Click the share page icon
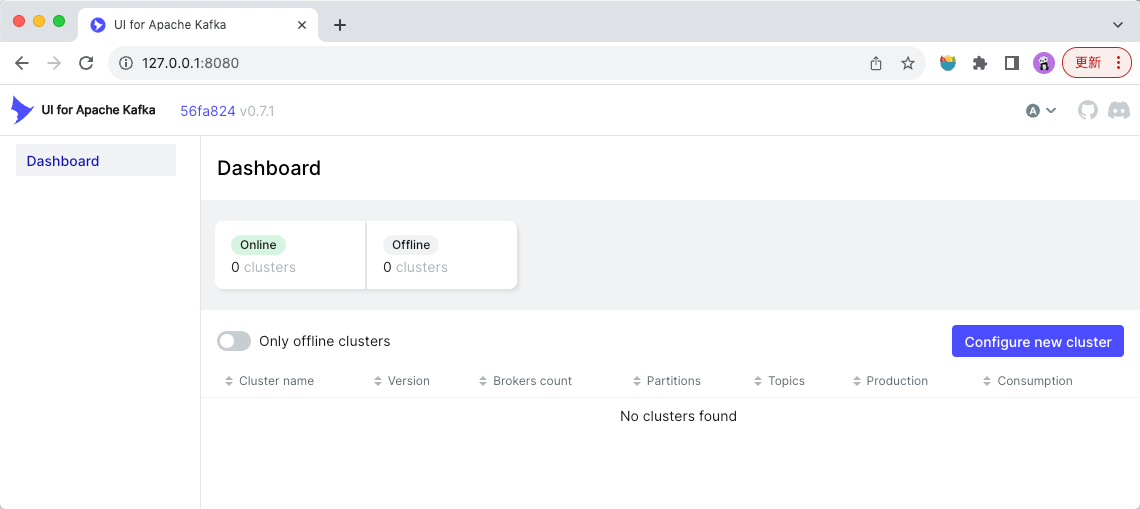 coord(876,63)
